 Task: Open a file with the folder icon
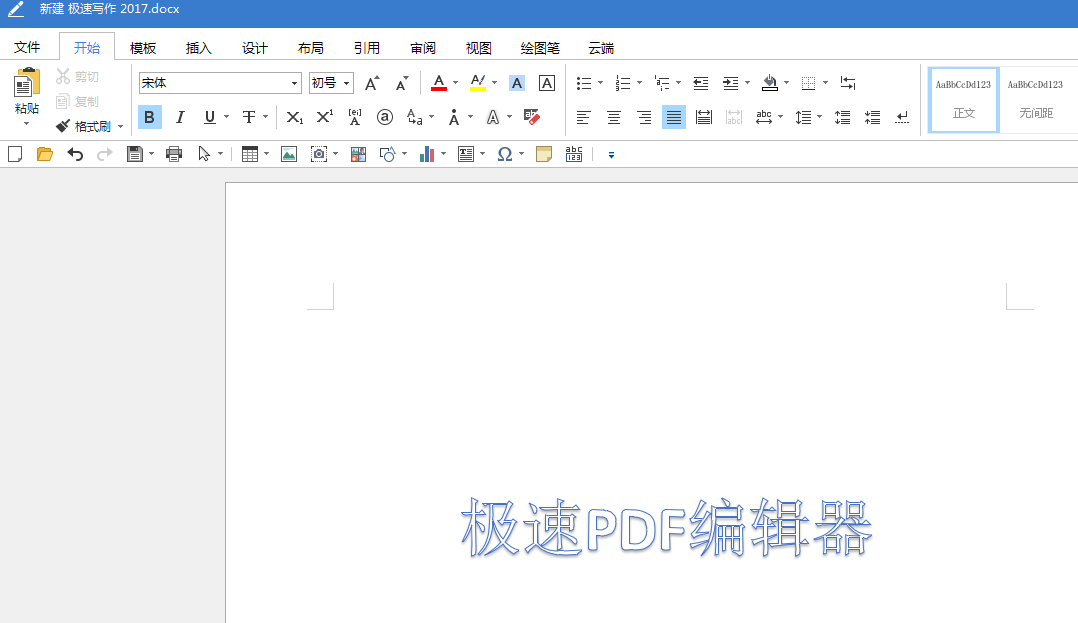click(x=45, y=154)
